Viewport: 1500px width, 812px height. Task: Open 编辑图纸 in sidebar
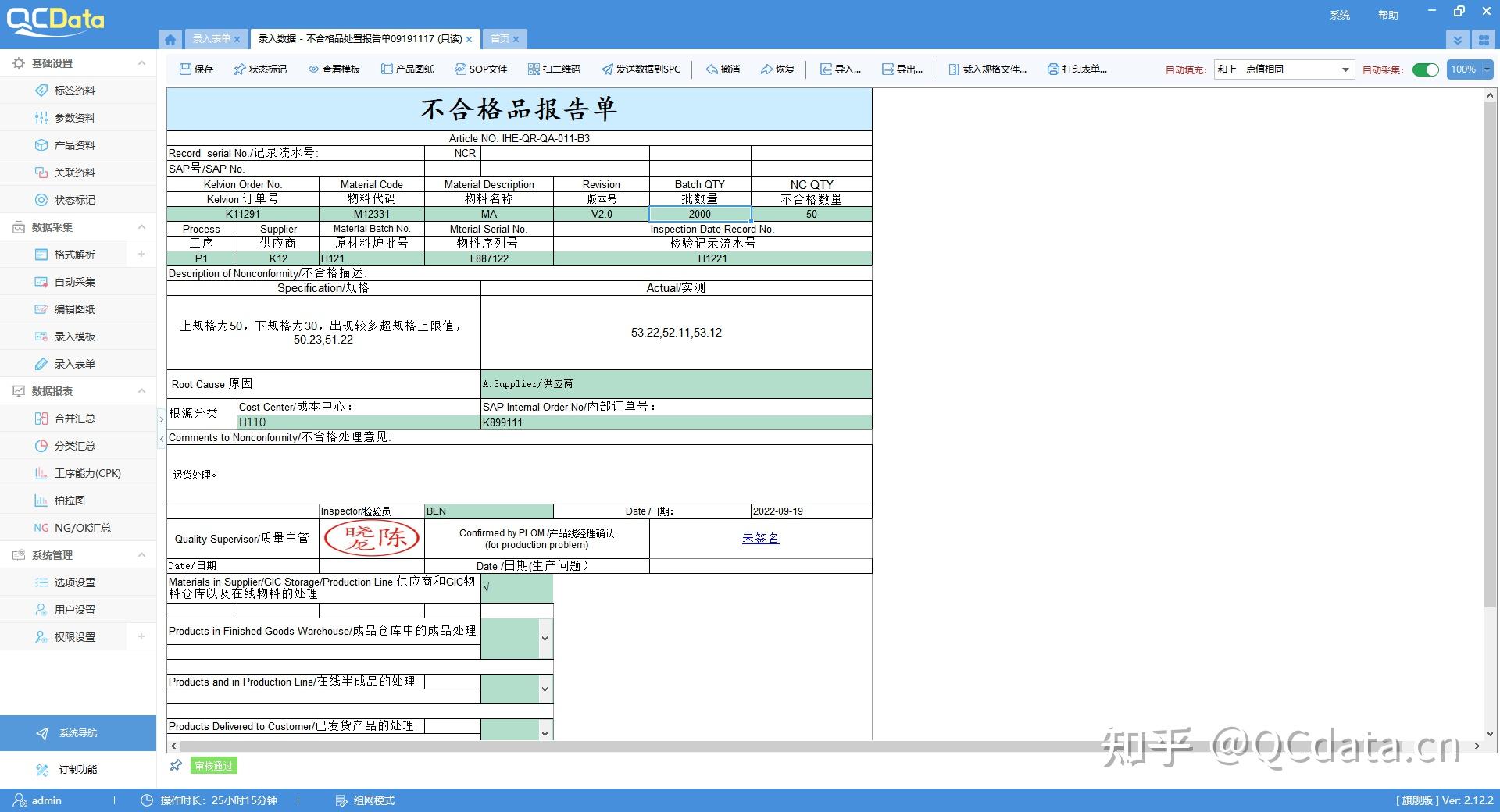point(75,309)
